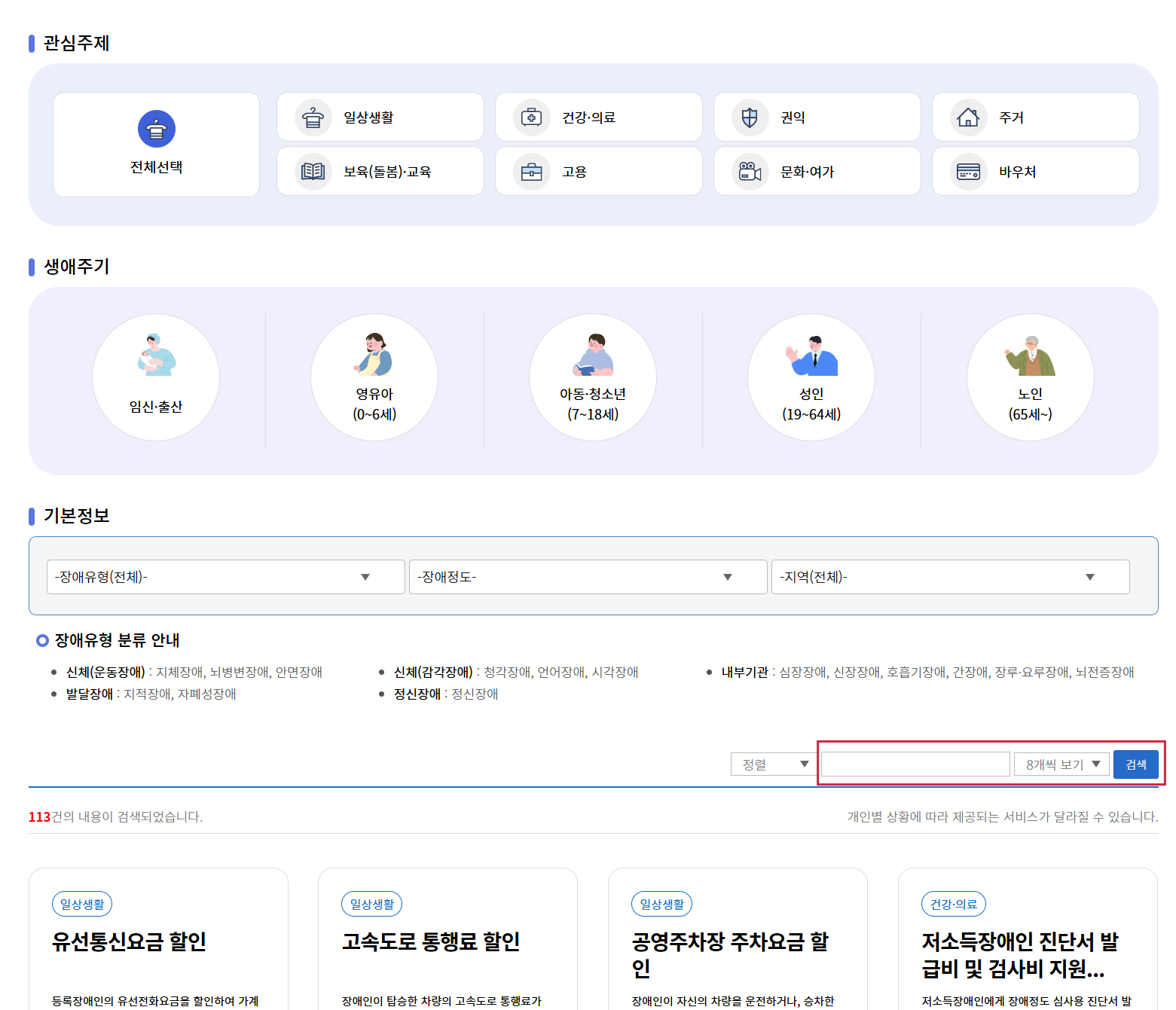1176x1010 pixels.
Task: Select the 바우처 card icon
Action: 968,172
